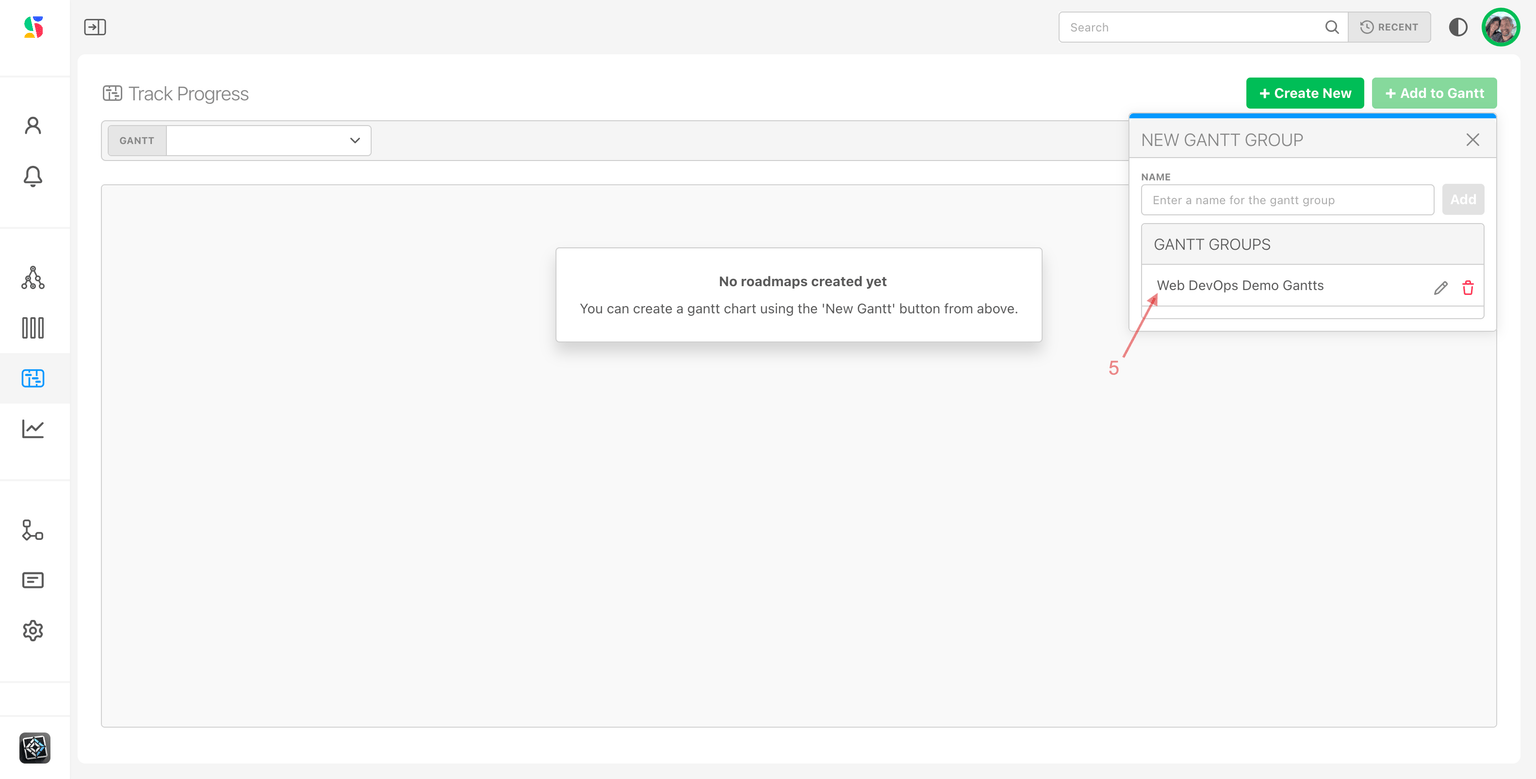Open notifications bell in the sidebar
This screenshot has width=1536, height=779.
pyautogui.click(x=33, y=176)
